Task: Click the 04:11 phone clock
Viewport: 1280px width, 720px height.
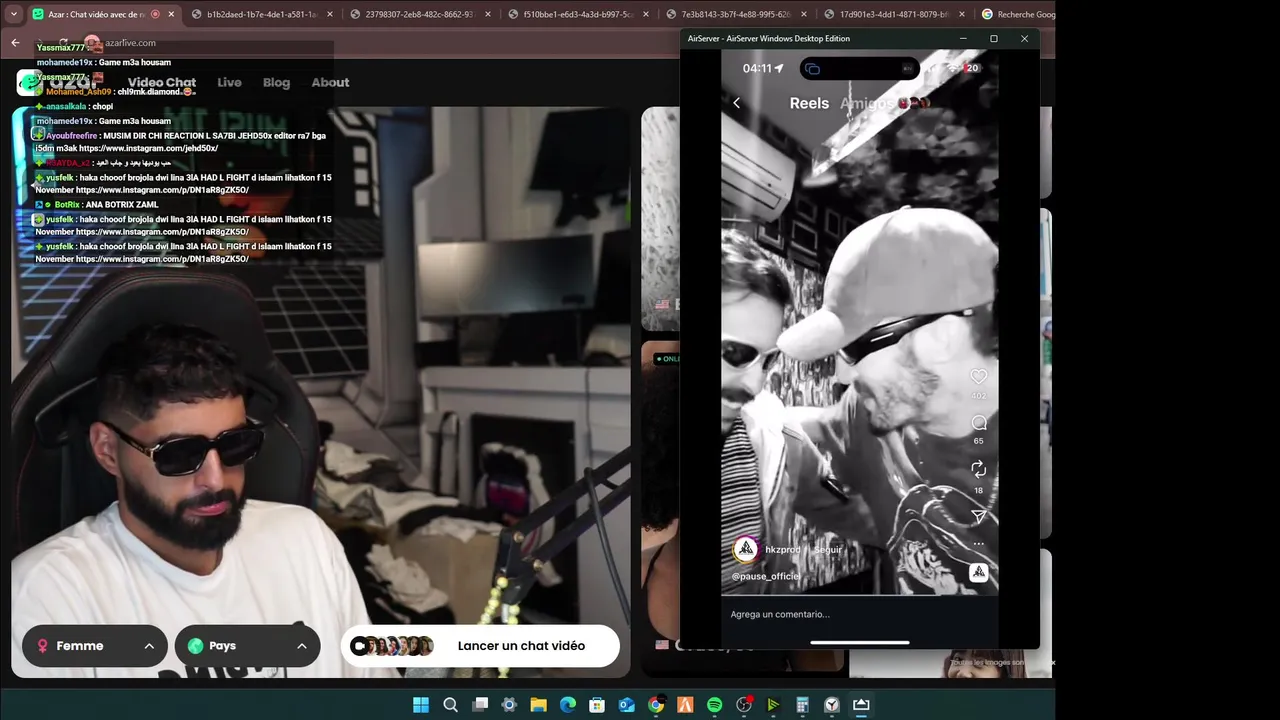Action: [757, 68]
